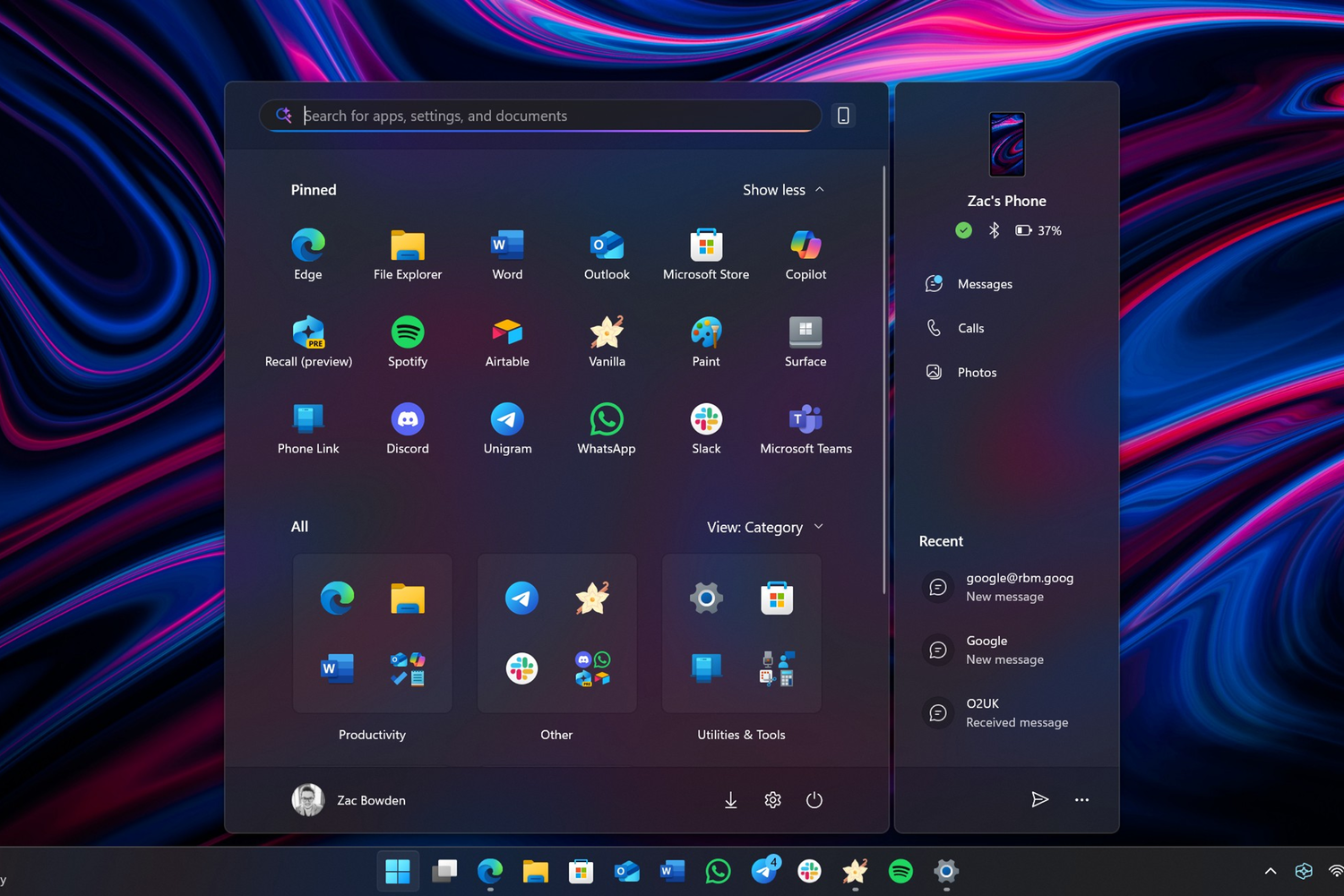Click the Bluetooth icon under Zac's Phone

pos(993,230)
